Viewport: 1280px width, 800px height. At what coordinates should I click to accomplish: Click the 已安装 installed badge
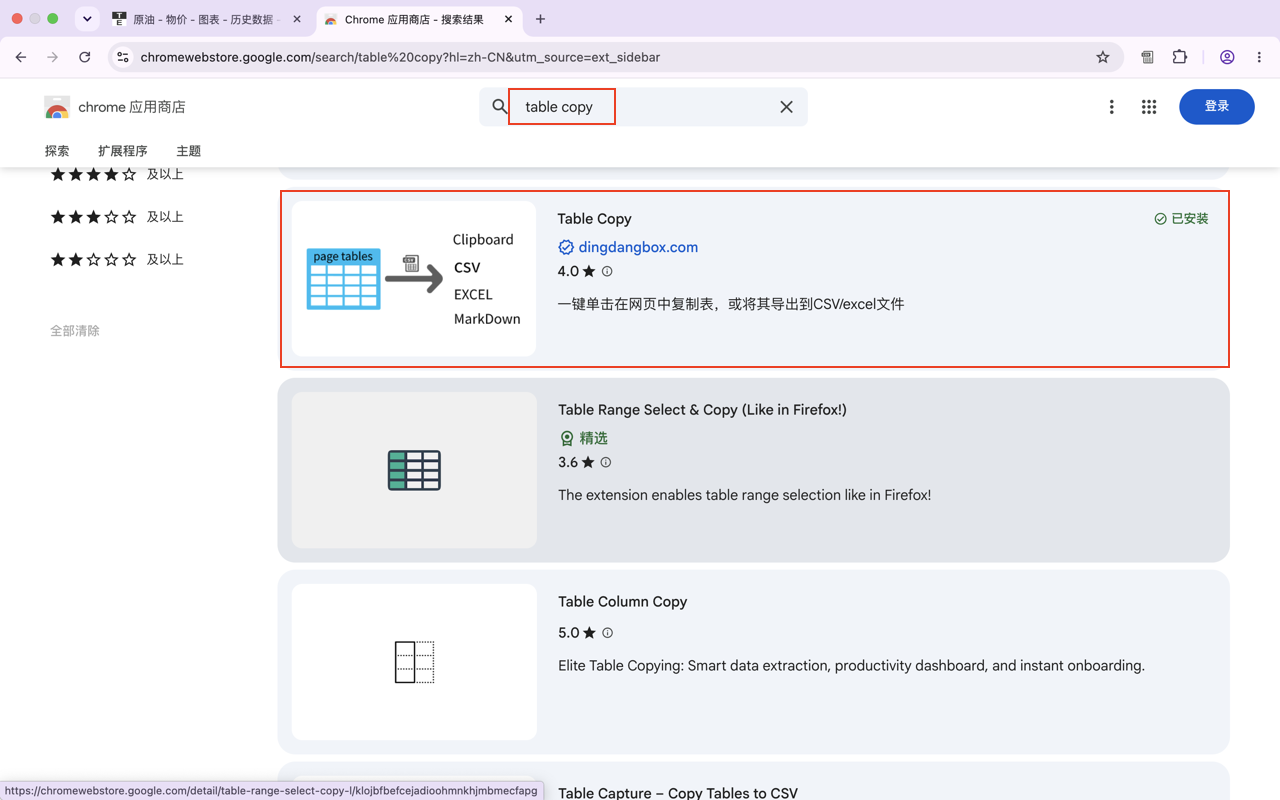click(1181, 218)
